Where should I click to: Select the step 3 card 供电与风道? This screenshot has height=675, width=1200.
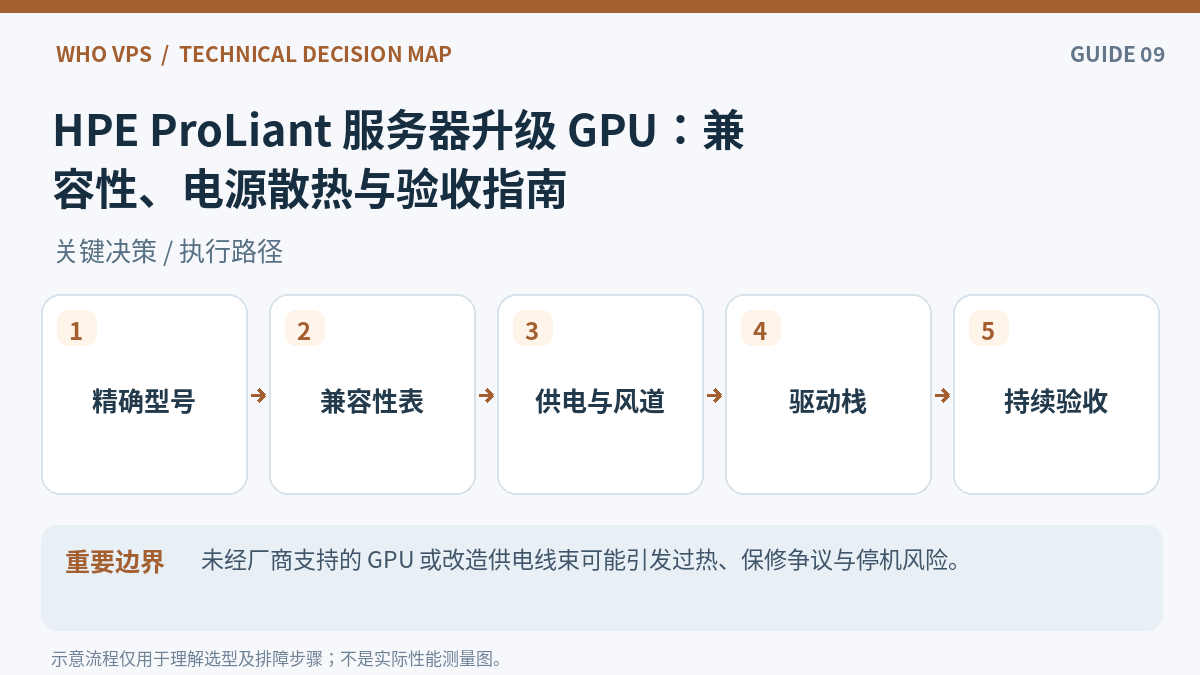pos(600,394)
